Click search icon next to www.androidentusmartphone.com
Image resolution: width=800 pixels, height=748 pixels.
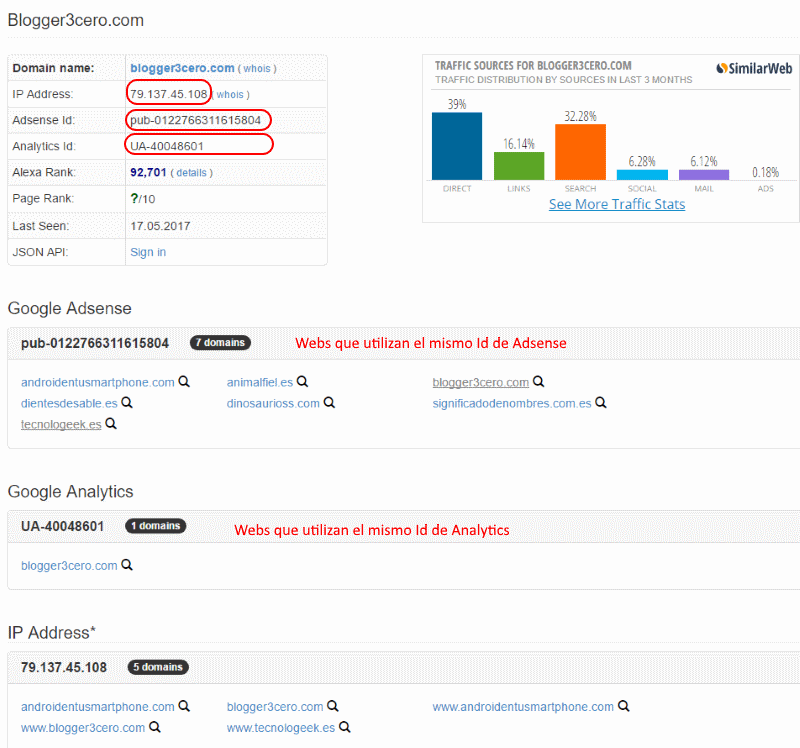coord(623,706)
